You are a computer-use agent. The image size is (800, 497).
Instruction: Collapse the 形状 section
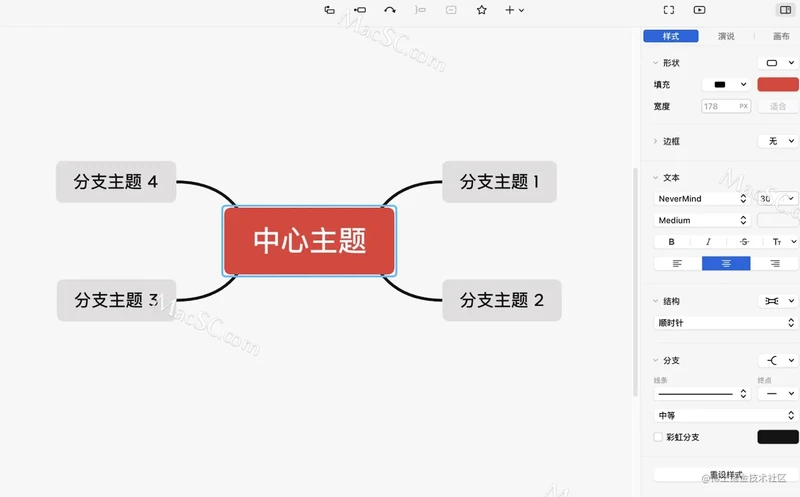tap(656, 63)
